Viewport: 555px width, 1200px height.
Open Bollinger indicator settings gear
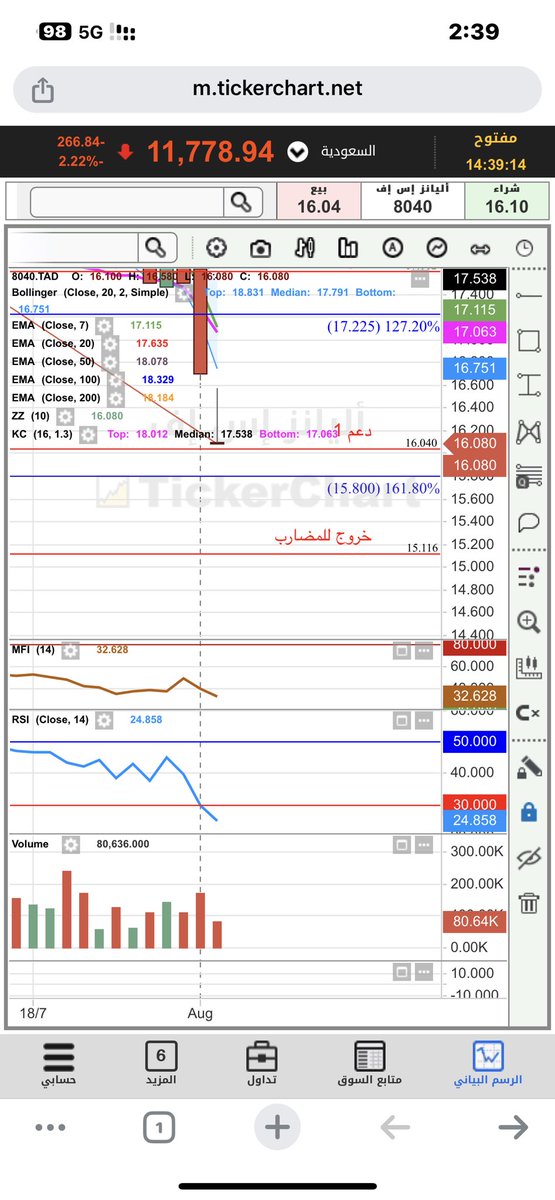(x=184, y=293)
